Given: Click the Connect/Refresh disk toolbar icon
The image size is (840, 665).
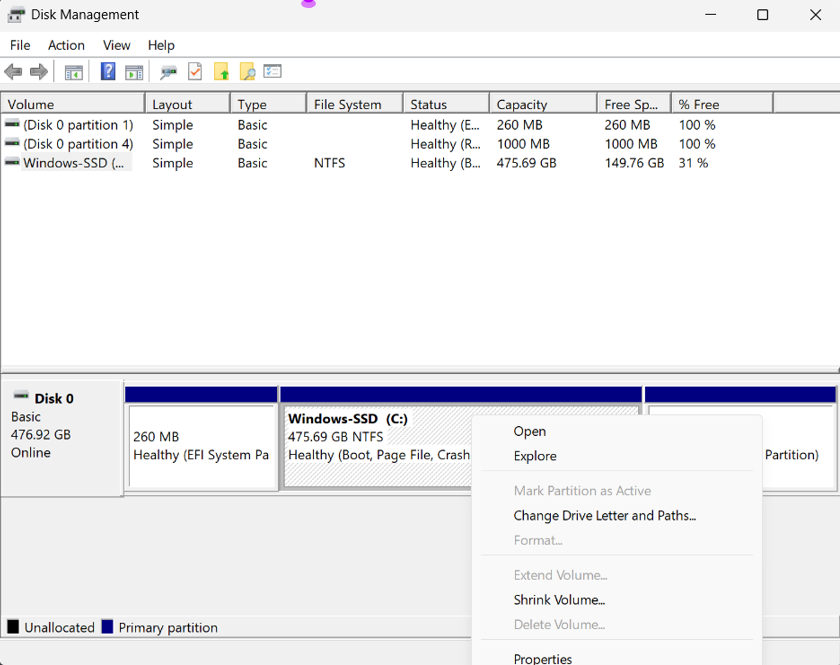Looking at the screenshot, I should pos(169,72).
